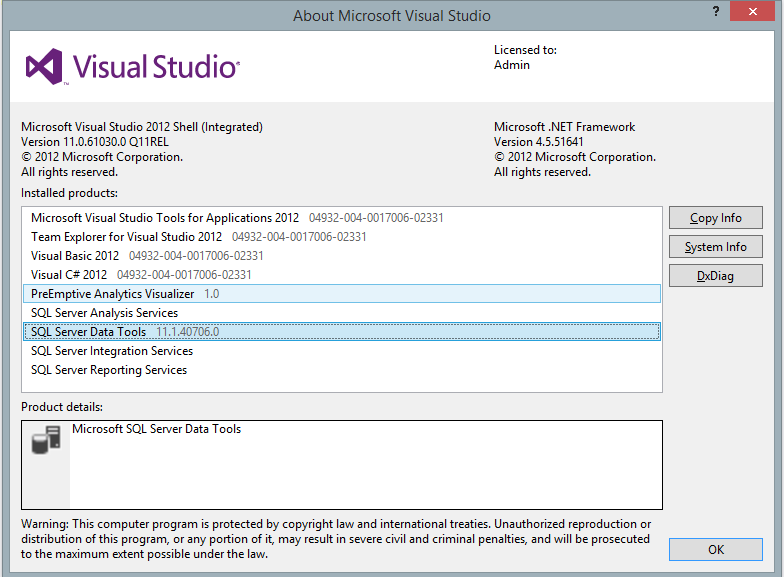The image size is (784, 577).
Task: Click the Licensed to Admin text
Action: 525,58
